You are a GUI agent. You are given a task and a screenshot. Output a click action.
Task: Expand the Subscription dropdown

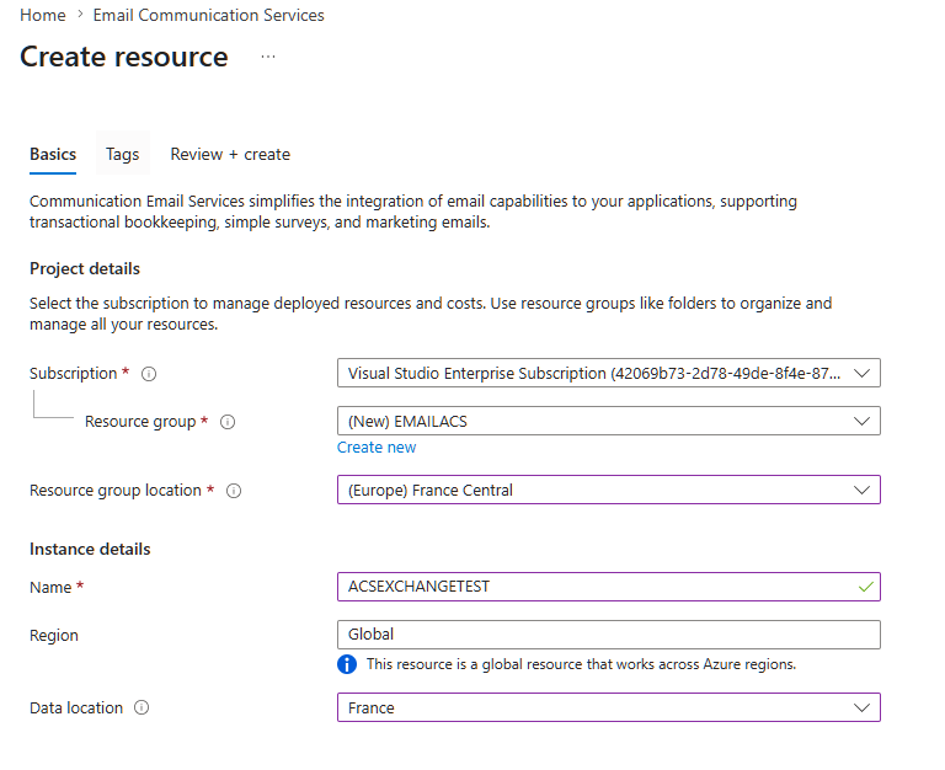click(609, 373)
